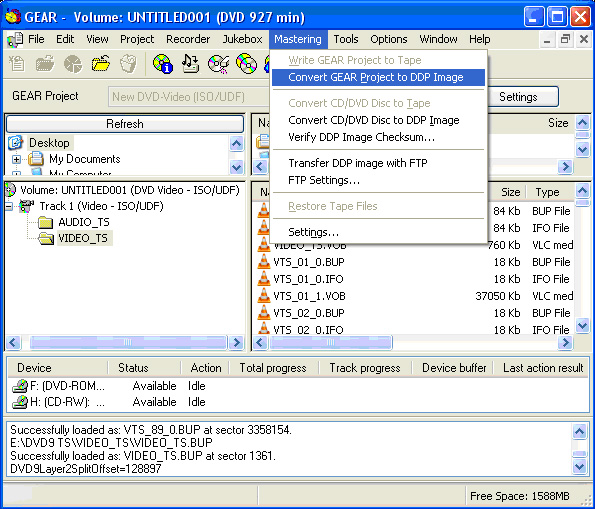Click the Desktop icon in folder tree
Image resolution: width=595 pixels, height=509 pixels.
(x=16, y=143)
